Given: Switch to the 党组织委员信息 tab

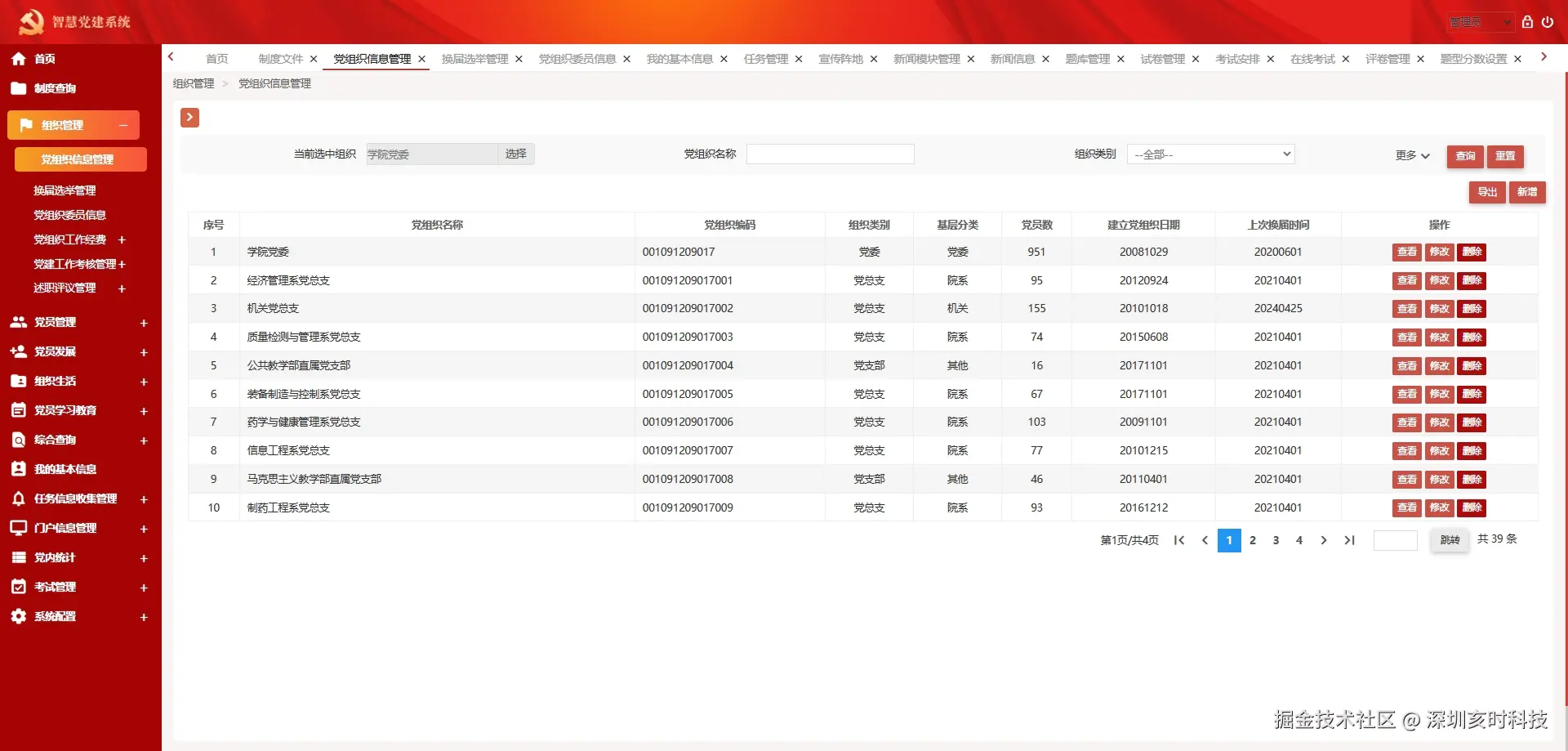Looking at the screenshot, I should 577,59.
